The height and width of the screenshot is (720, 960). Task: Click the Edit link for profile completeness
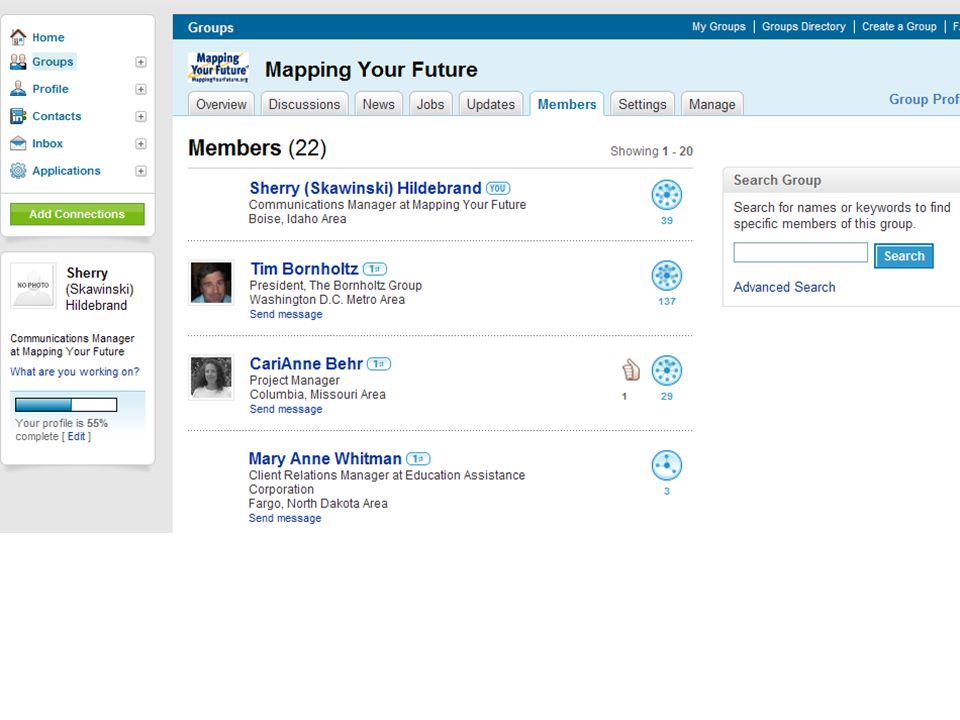point(77,437)
